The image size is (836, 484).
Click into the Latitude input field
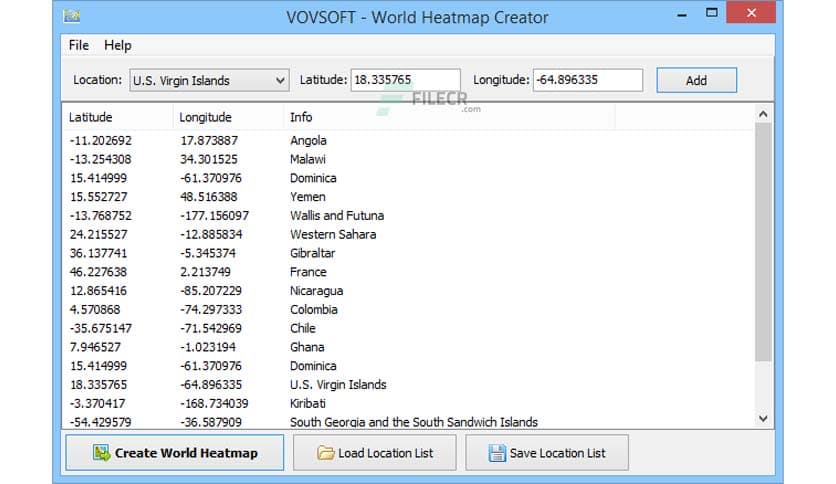pyautogui.click(x=405, y=80)
